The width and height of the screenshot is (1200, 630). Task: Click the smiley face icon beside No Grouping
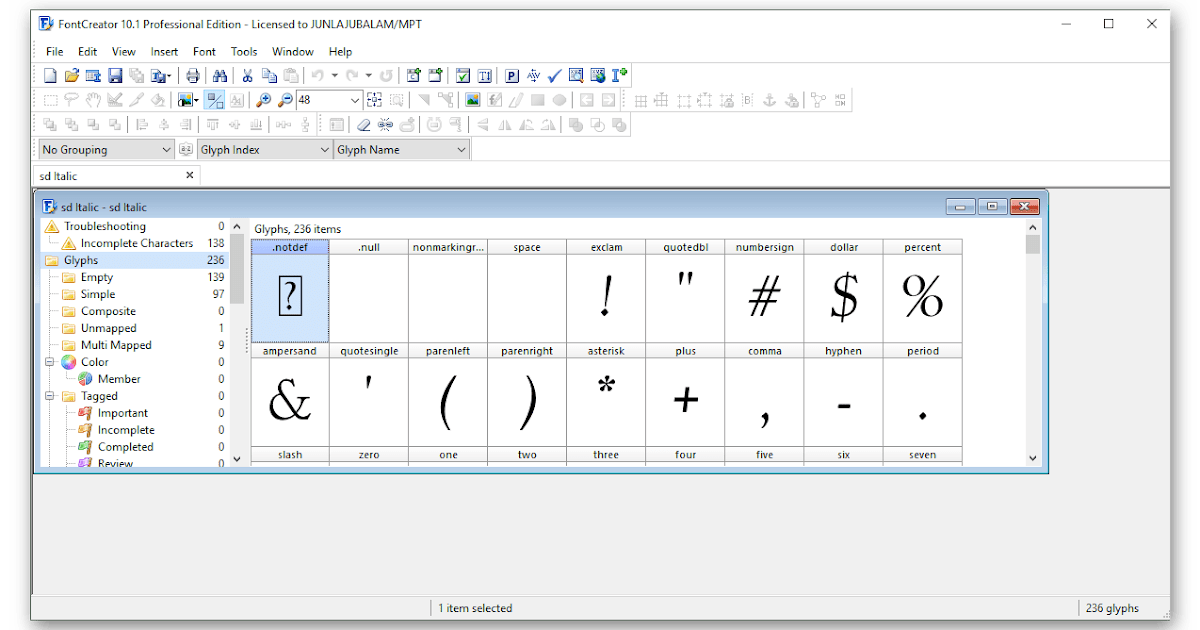(186, 150)
